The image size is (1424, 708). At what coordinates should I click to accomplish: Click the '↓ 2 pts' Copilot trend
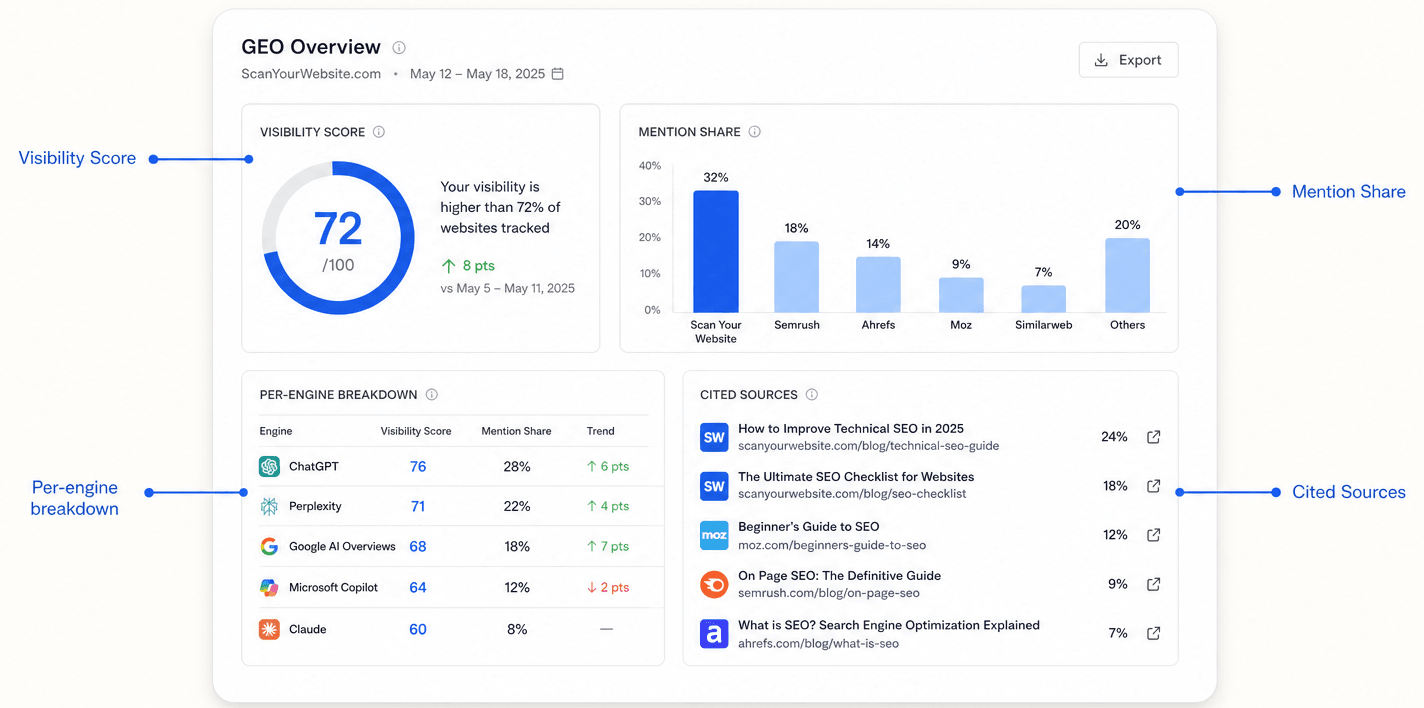pos(608,588)
